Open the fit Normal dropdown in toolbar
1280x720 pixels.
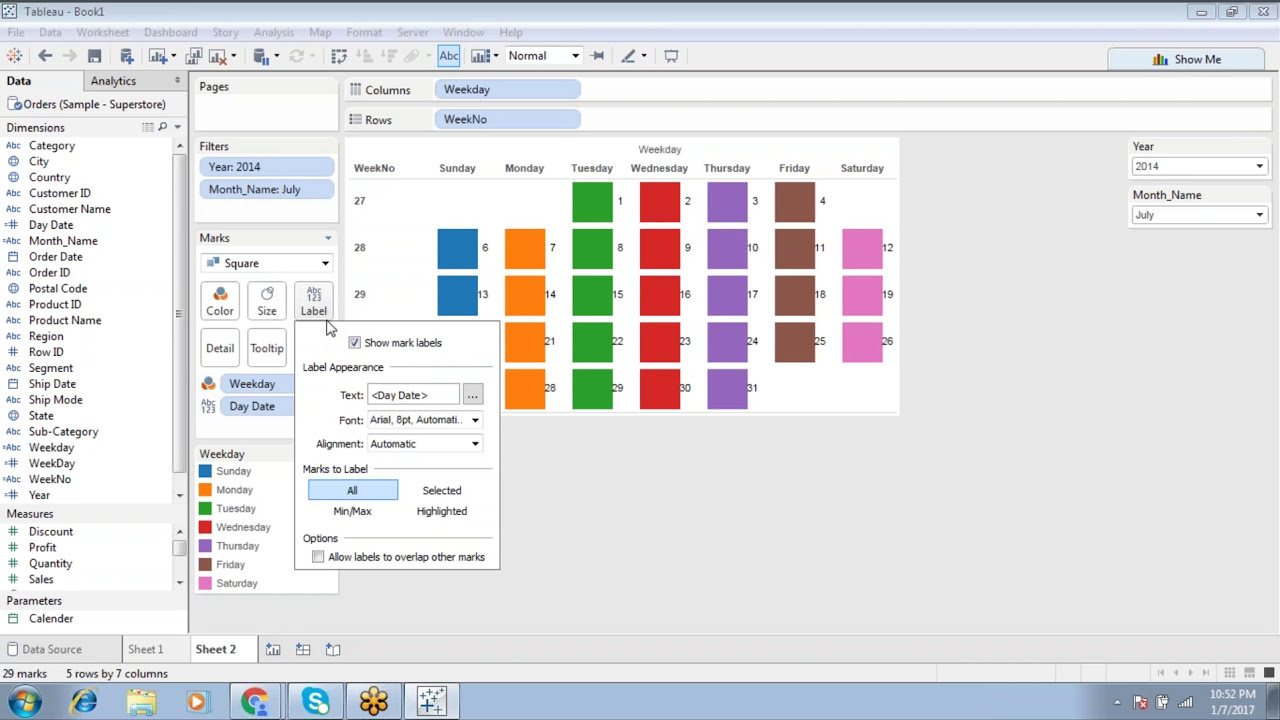pyautogui.click(x=542, y=56)
